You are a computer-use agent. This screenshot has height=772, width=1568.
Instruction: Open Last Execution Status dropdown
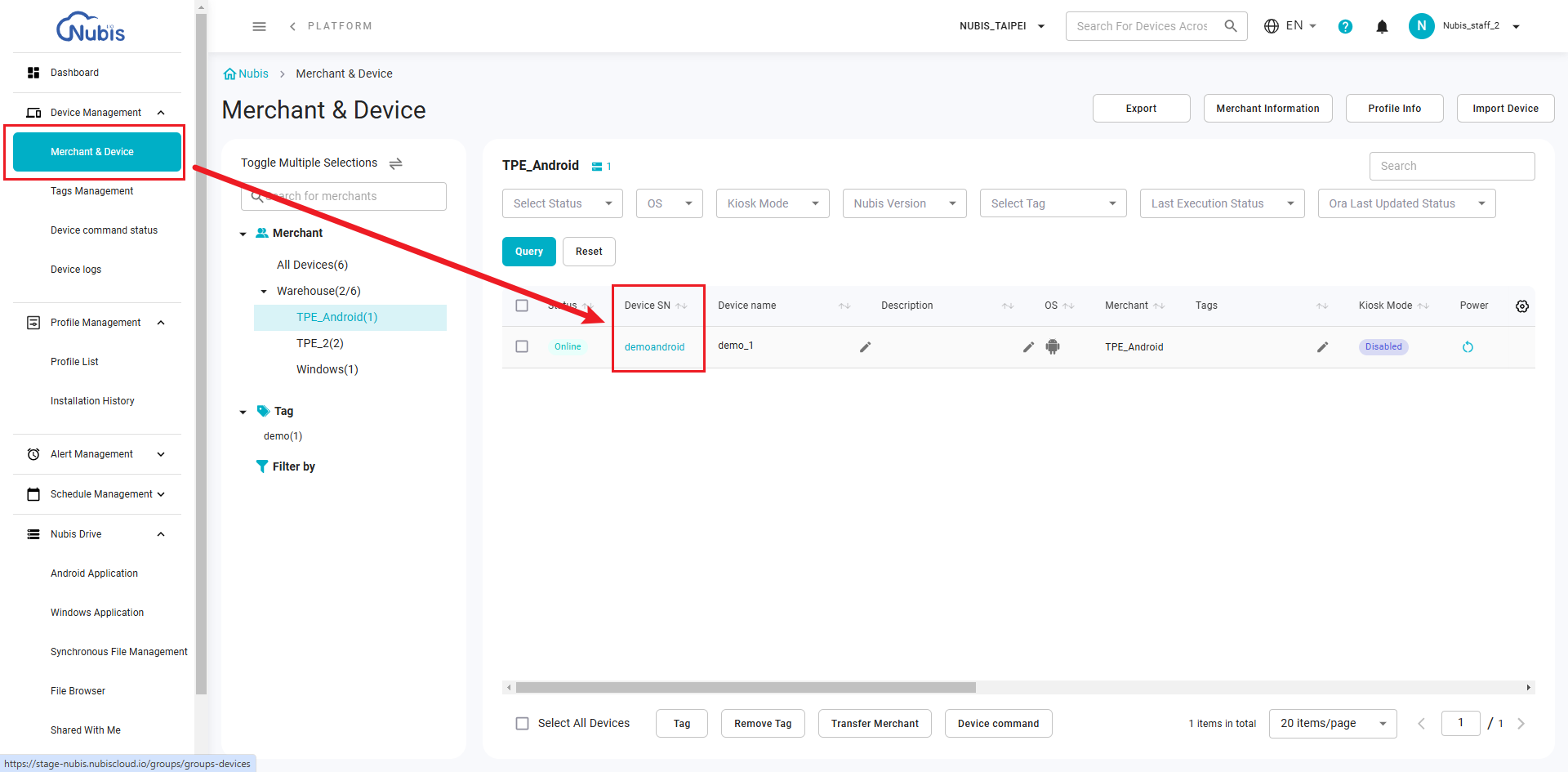1222,203
